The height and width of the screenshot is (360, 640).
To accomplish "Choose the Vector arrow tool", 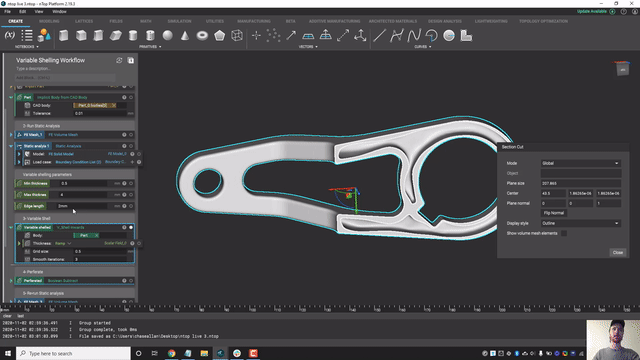I will 291,36.
